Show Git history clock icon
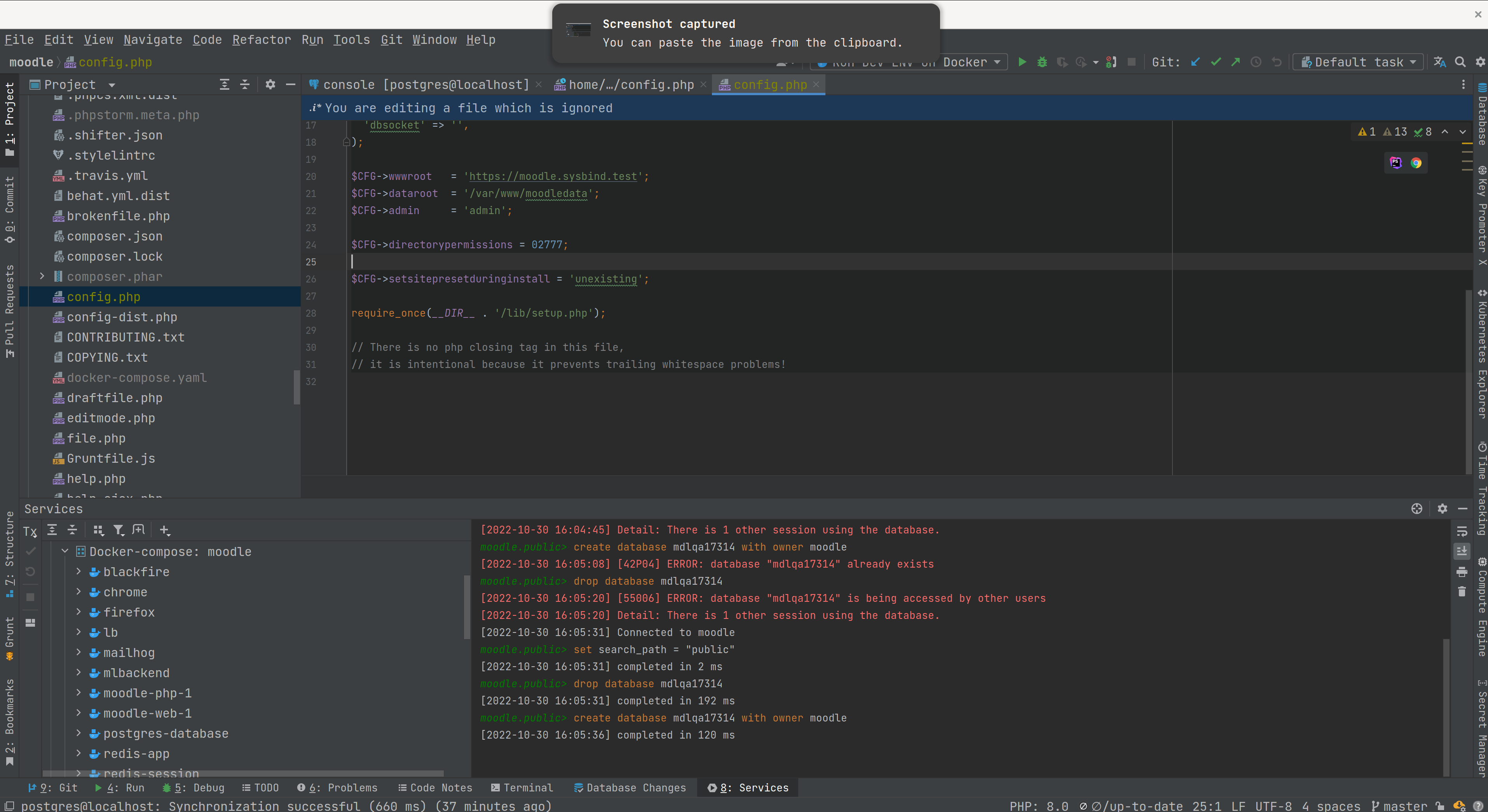The image size is (1488, 812). (1256, 62)
